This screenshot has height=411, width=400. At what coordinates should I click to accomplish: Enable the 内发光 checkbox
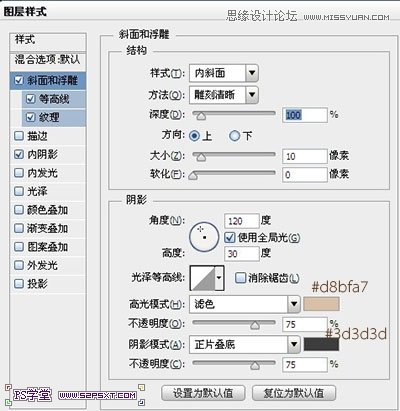pos(19,173)
